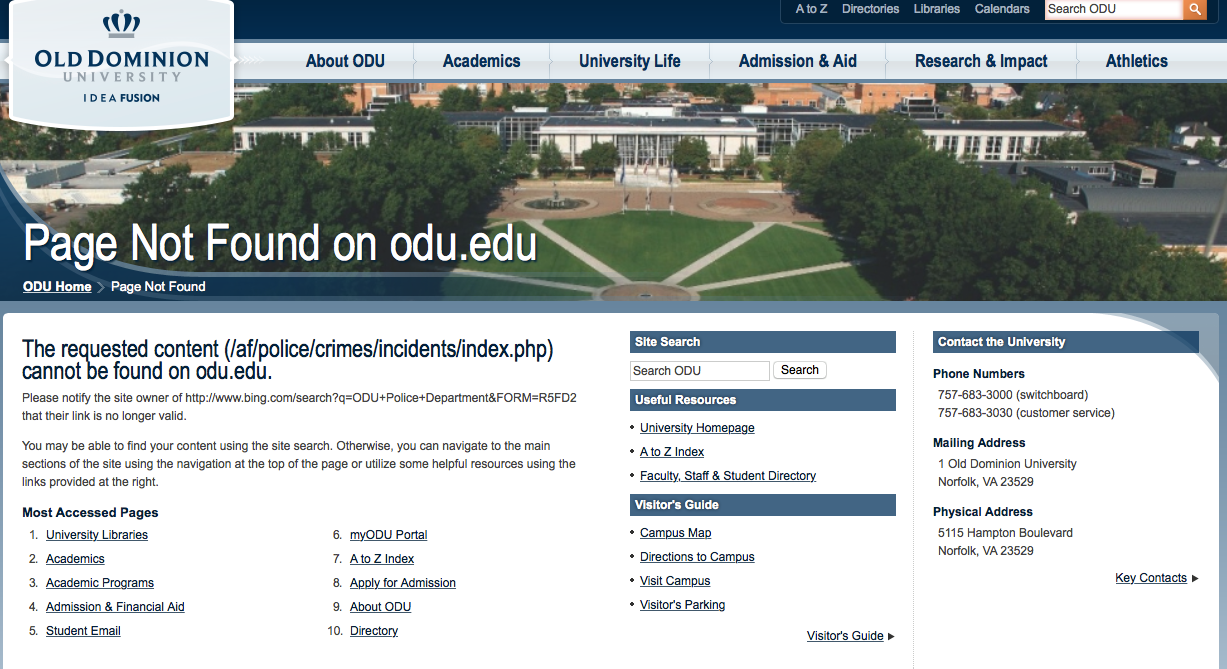Click the Site Search section header

pos(762,342)
